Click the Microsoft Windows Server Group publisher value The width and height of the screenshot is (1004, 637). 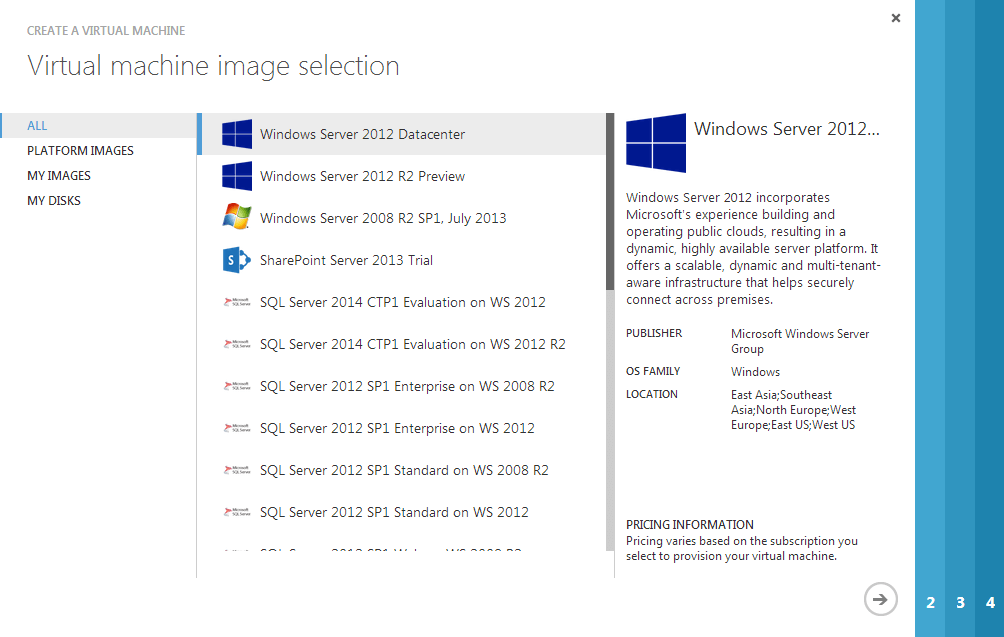pos(800,341)
